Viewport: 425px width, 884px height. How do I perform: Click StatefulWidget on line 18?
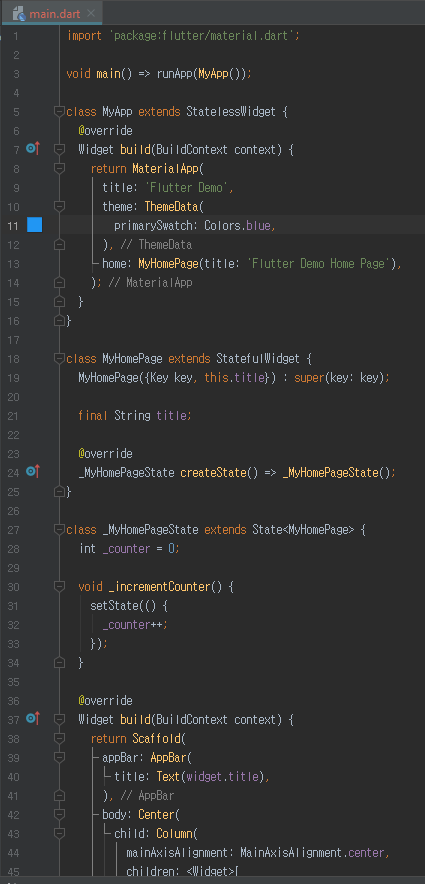click(x=258, y=359)
